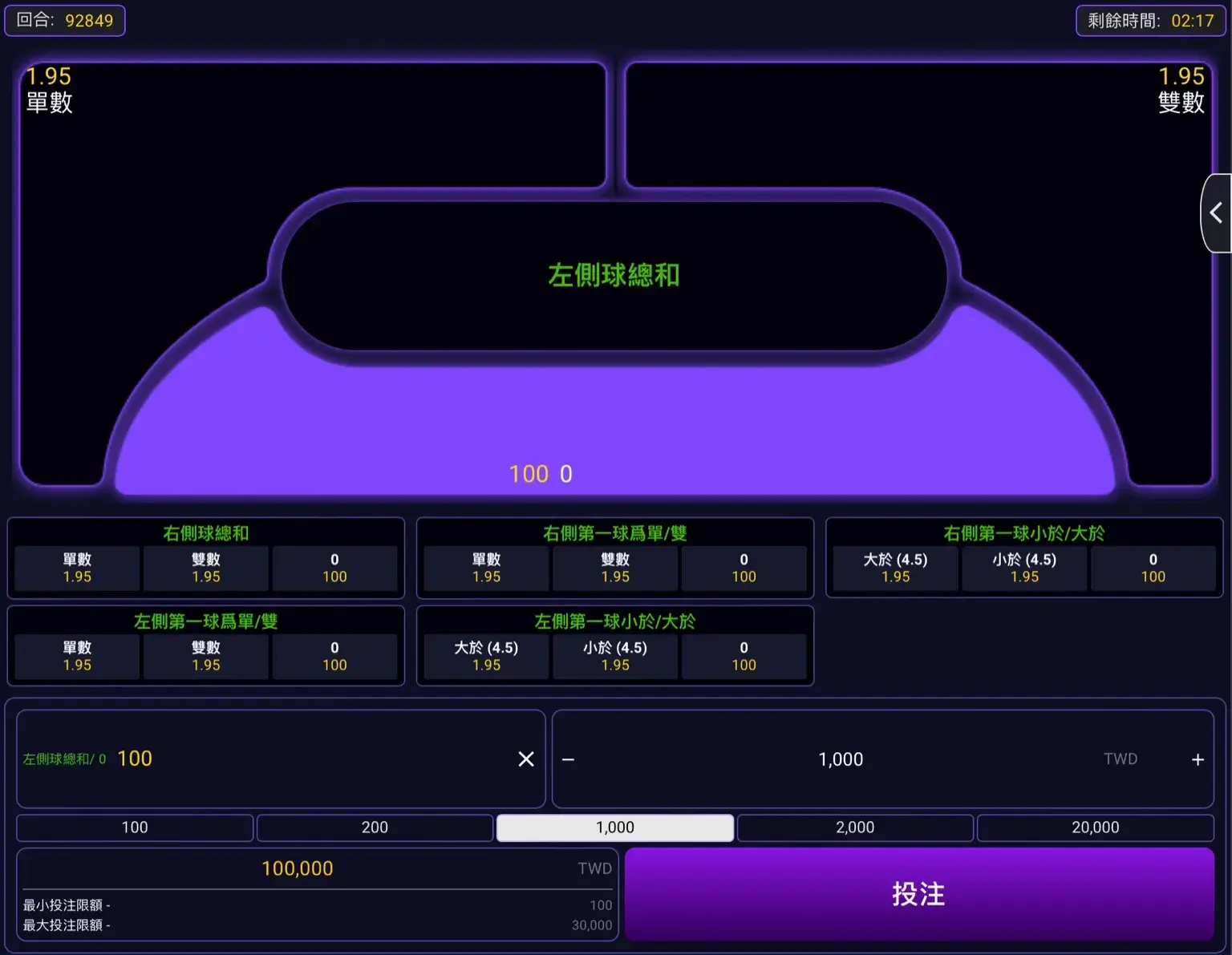Pick the 20,000 quick amount chip
Image resolution: width=1232 pixels, height=955 pixels.
pos(1095,828)
